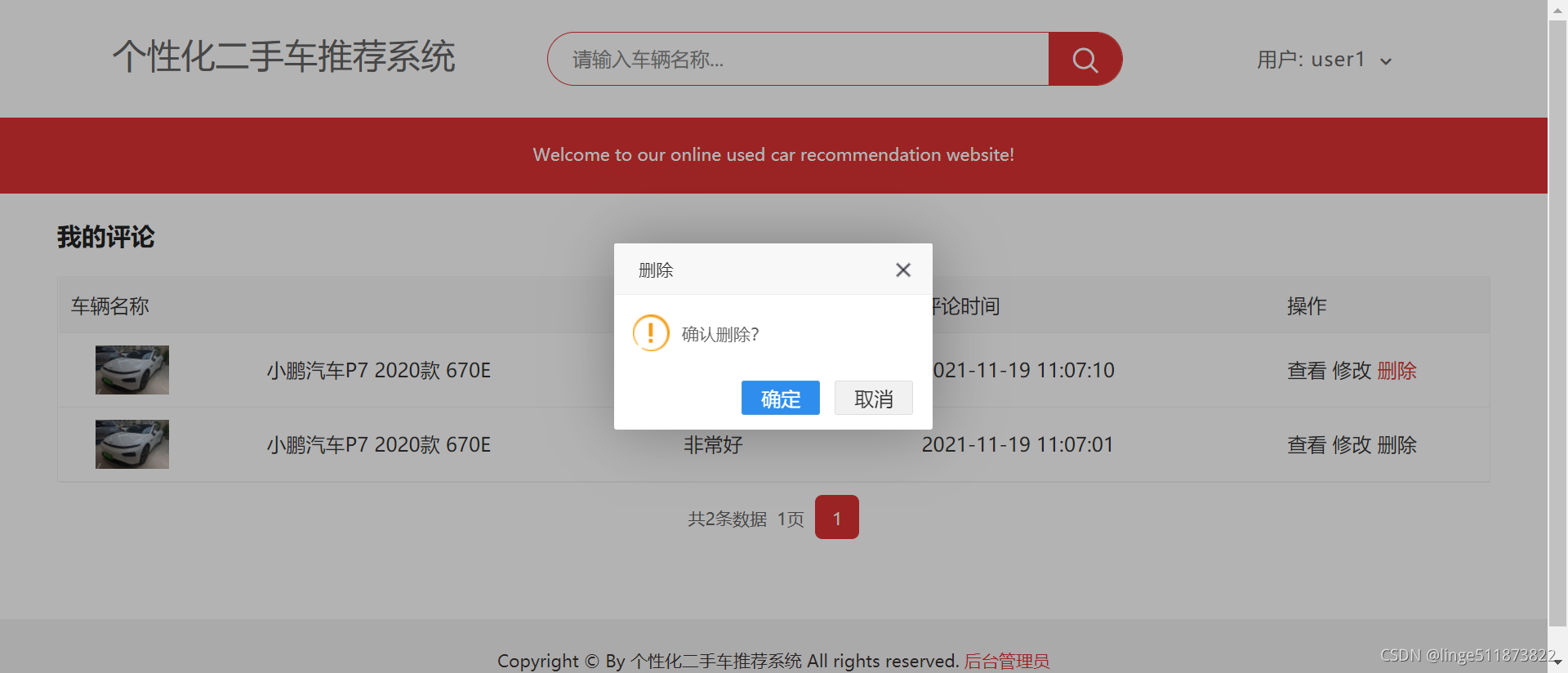Confirm deletion with 确定 button
This screenshot has height=673, width=1568.
[780, 398]
